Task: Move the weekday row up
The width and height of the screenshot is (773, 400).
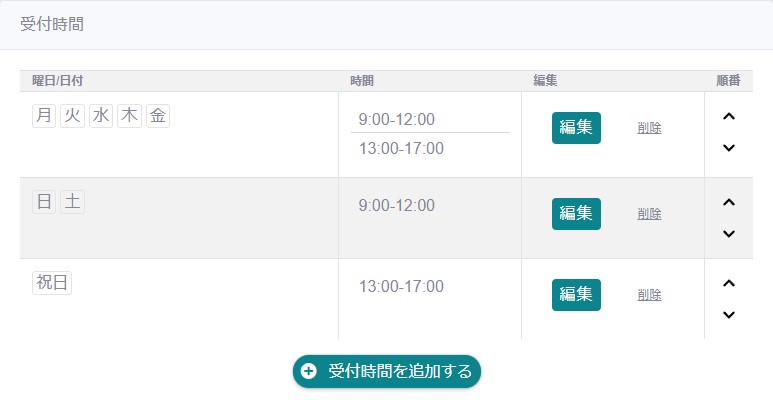Action: [x=729, y=116]
